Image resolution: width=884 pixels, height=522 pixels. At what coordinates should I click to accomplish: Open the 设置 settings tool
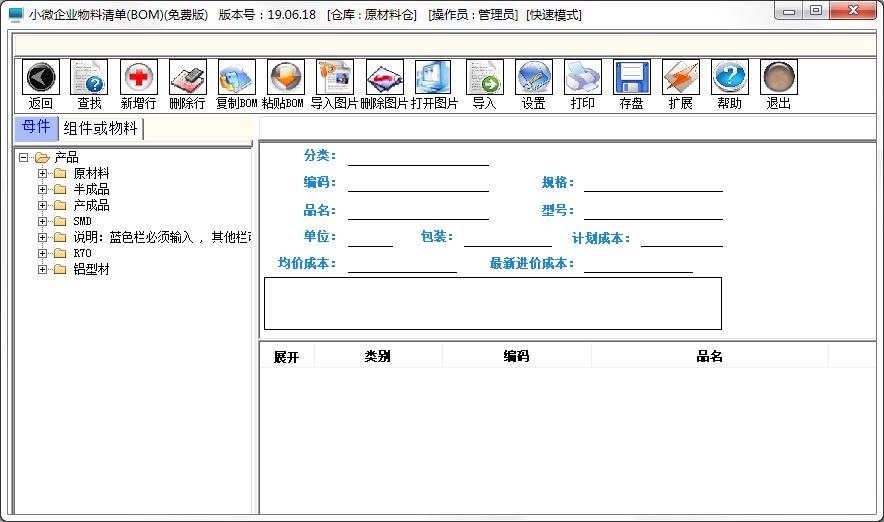534,77
